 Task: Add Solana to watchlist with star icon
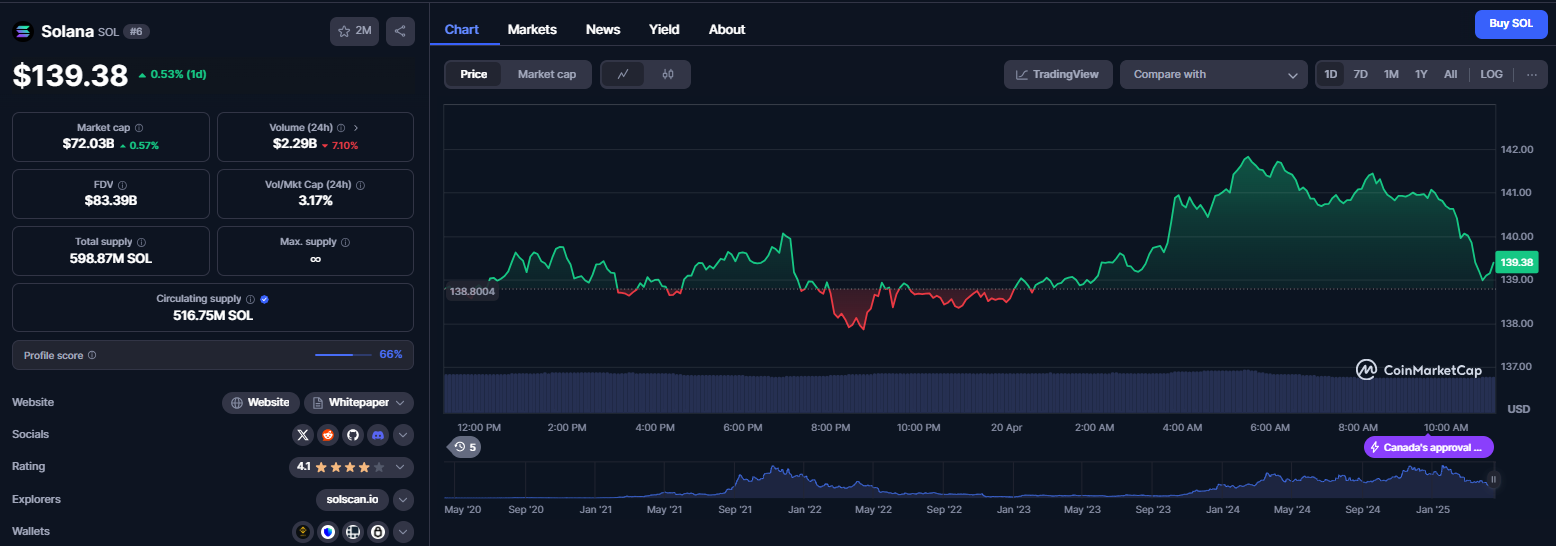click(354, 31)
